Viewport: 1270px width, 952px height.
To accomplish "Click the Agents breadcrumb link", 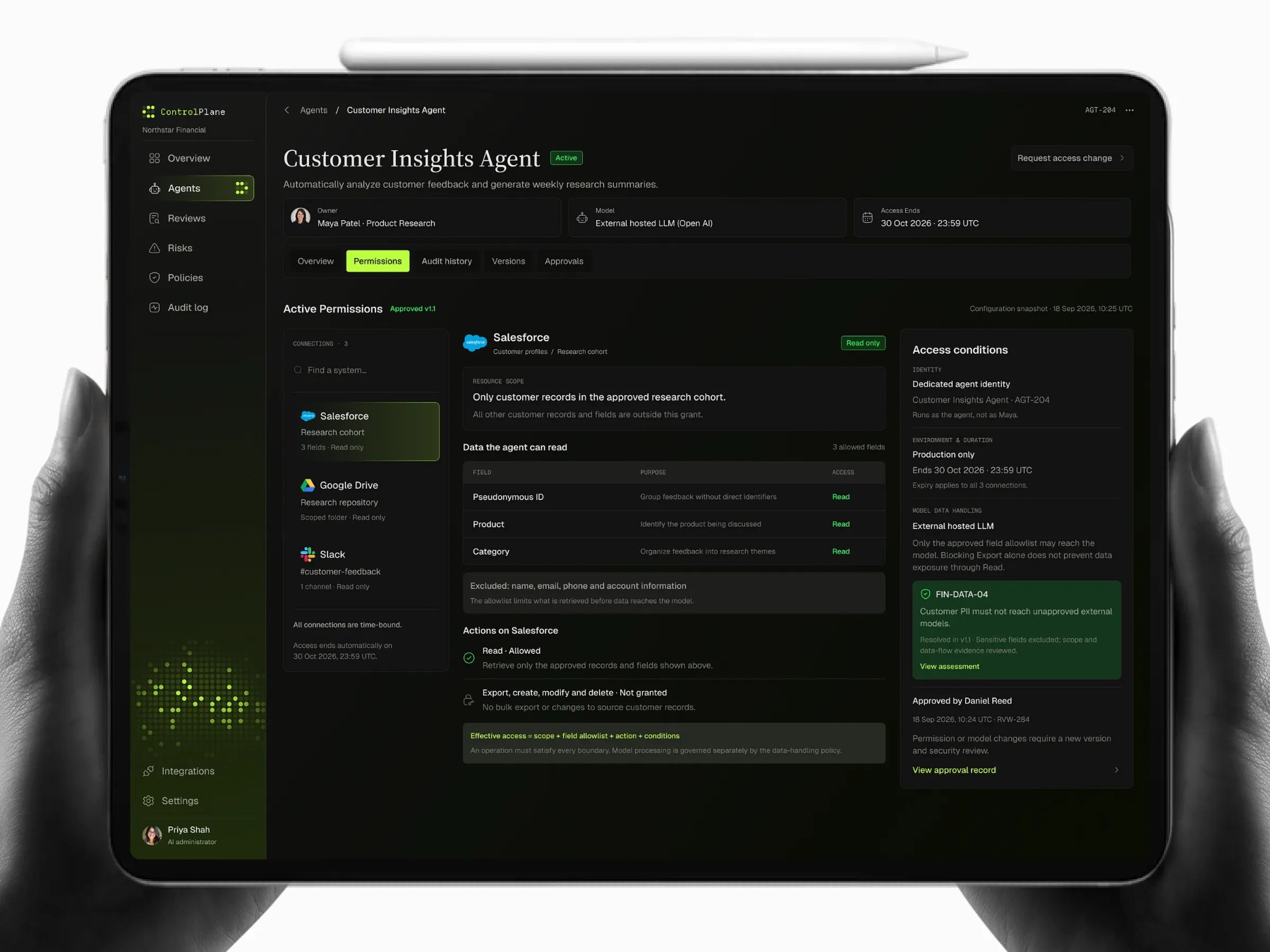I will 313,110.
